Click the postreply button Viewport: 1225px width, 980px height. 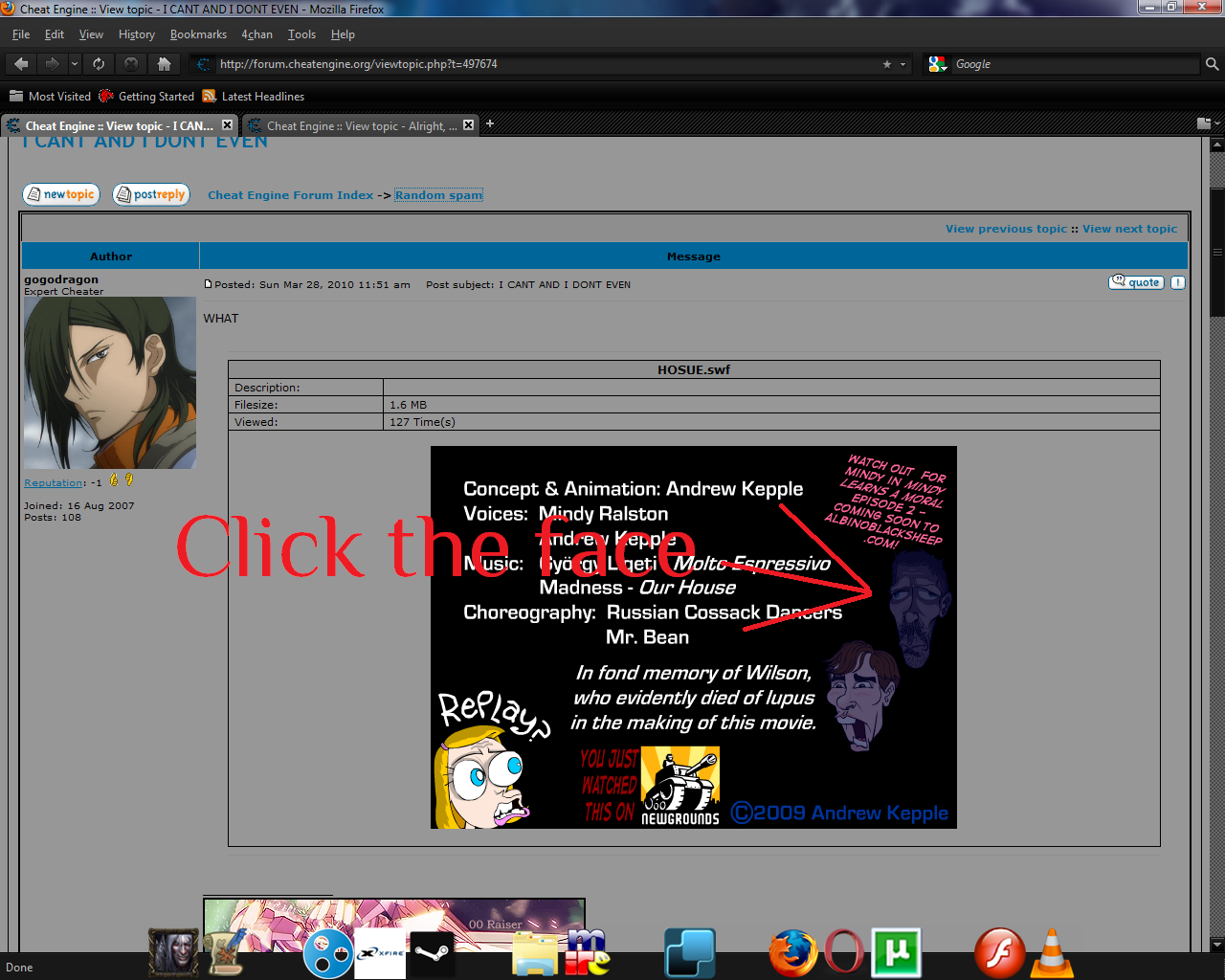pyautogui.click(x=150, y=193)
